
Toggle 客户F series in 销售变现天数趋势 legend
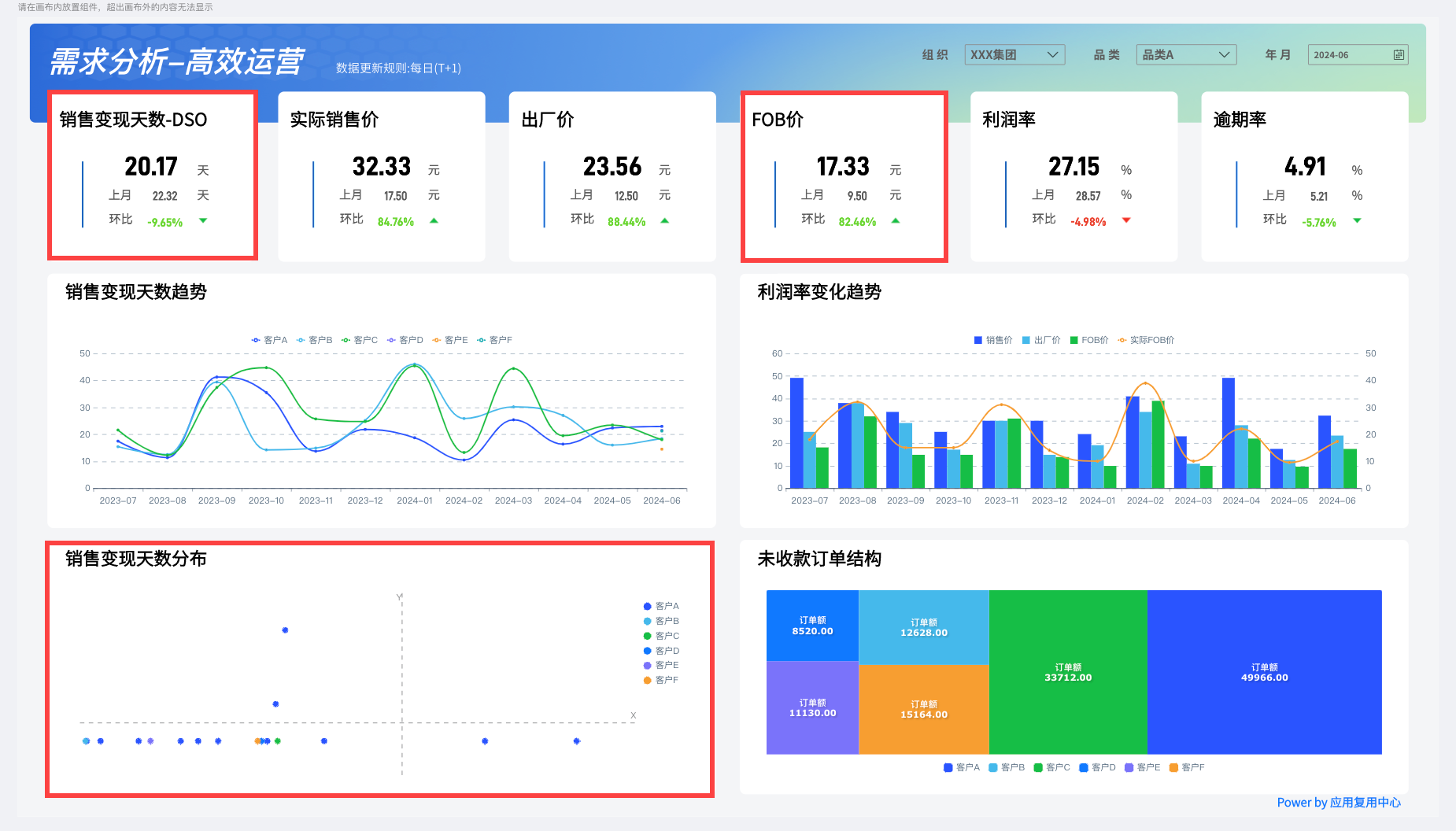(495, 340)
